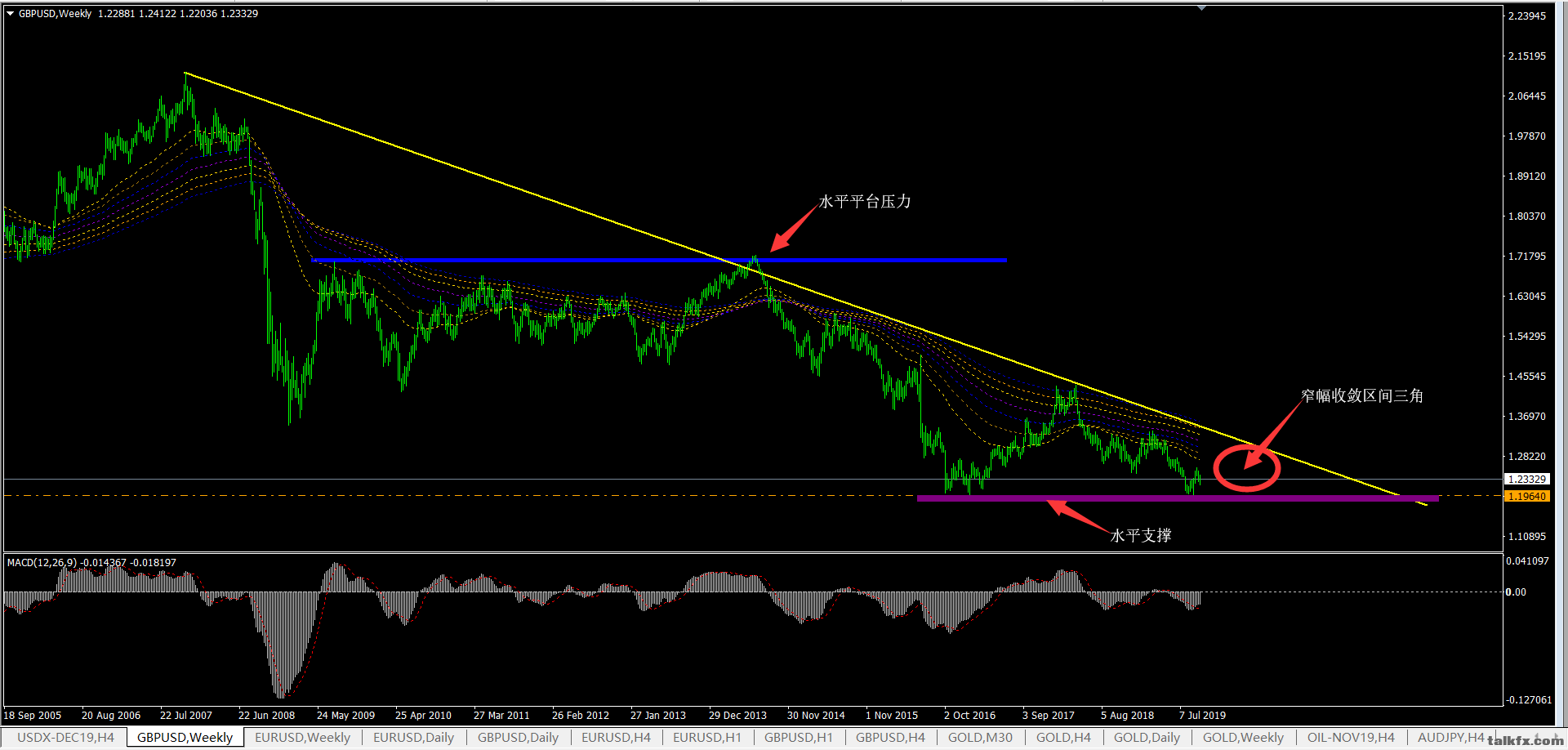Click the 1.71795 price scale value

(x=1527, y=256)
